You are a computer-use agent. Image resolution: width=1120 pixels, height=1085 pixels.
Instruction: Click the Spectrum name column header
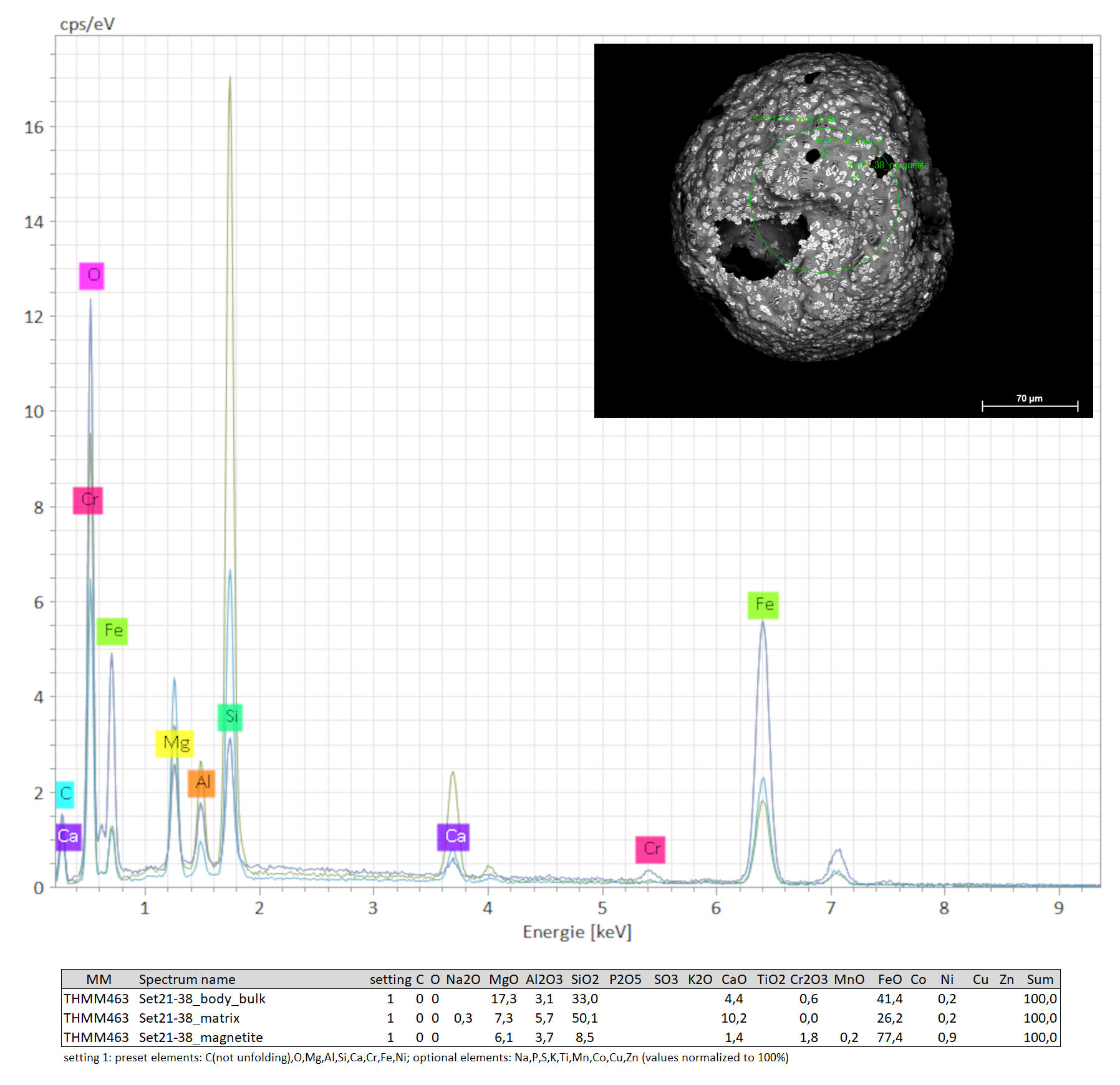point(187,979)
